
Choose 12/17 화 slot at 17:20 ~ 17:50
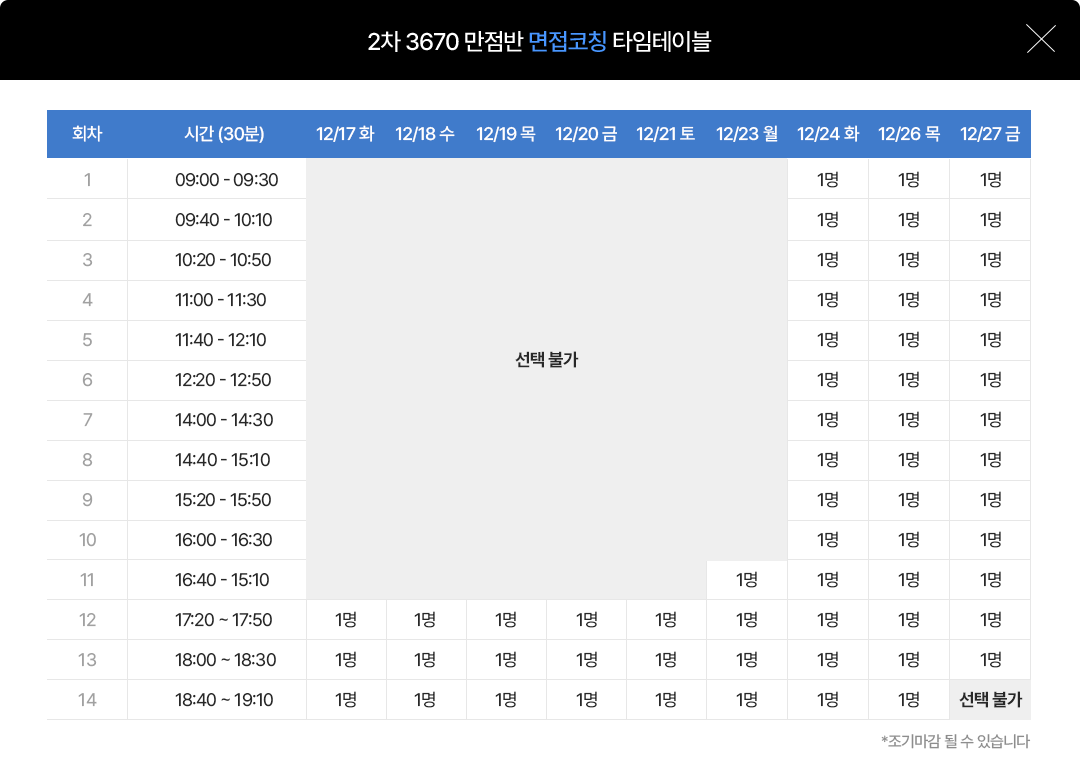click(x=346, y=620)
